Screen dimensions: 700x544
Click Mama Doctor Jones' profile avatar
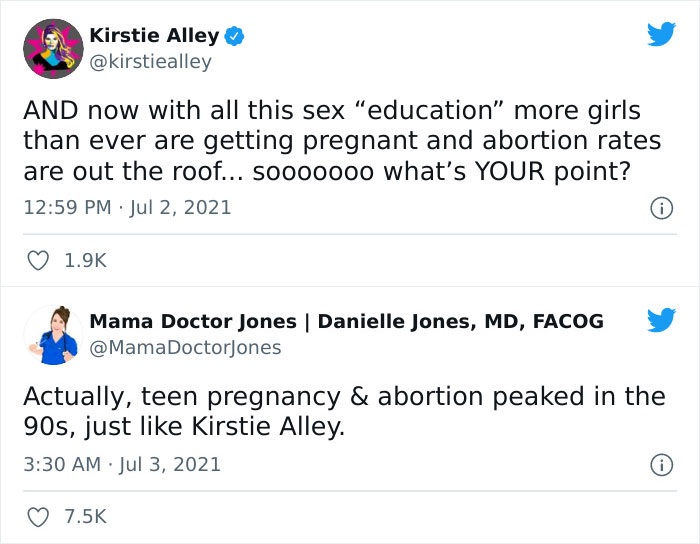pyautogui.click(x=52, y=334)
